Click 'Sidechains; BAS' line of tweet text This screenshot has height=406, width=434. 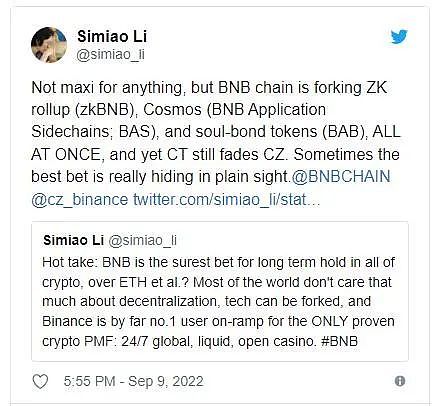pyautogui.click(x=216, y=132)
